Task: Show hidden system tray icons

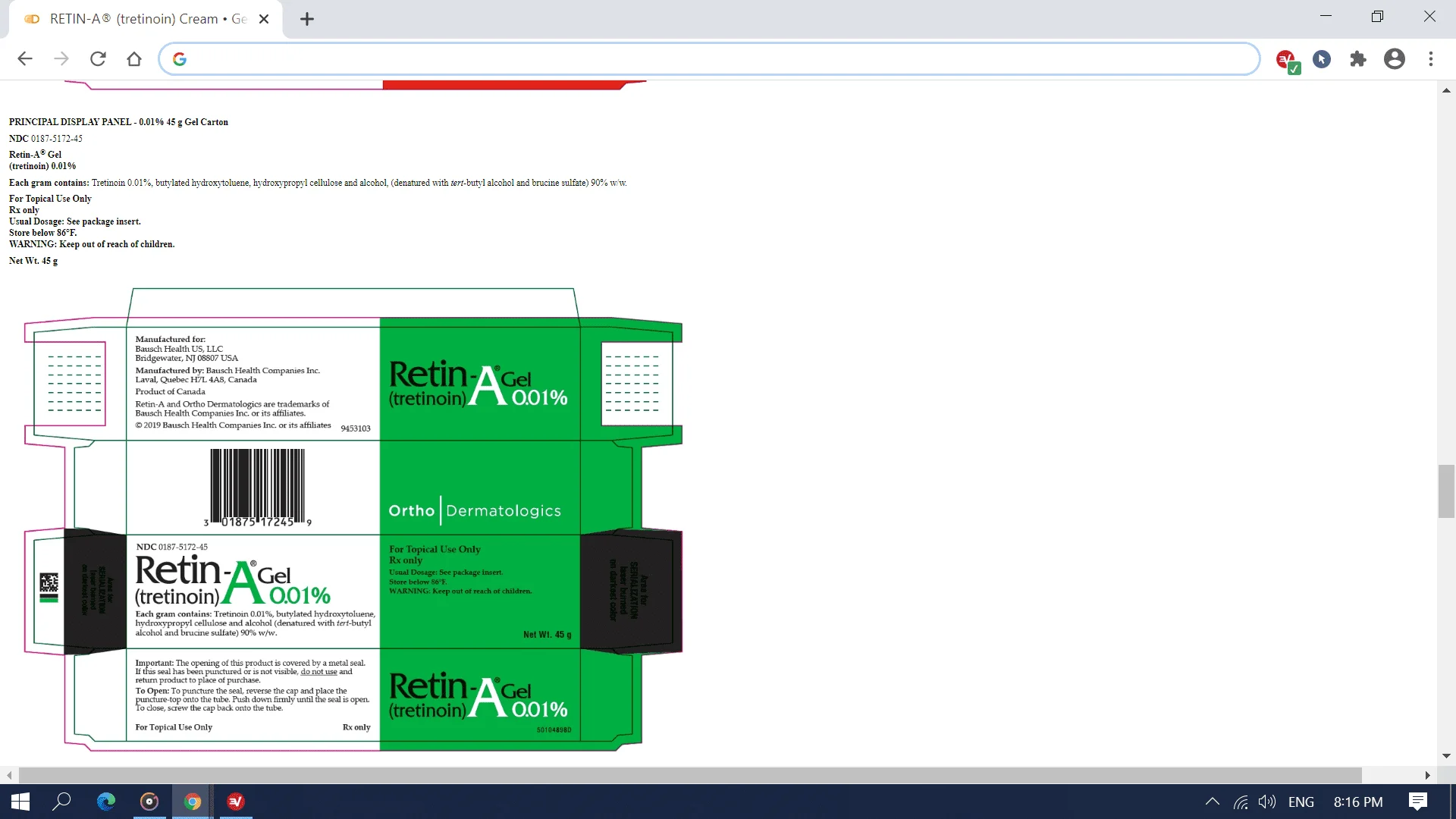Action: (x=1213, y=802)
